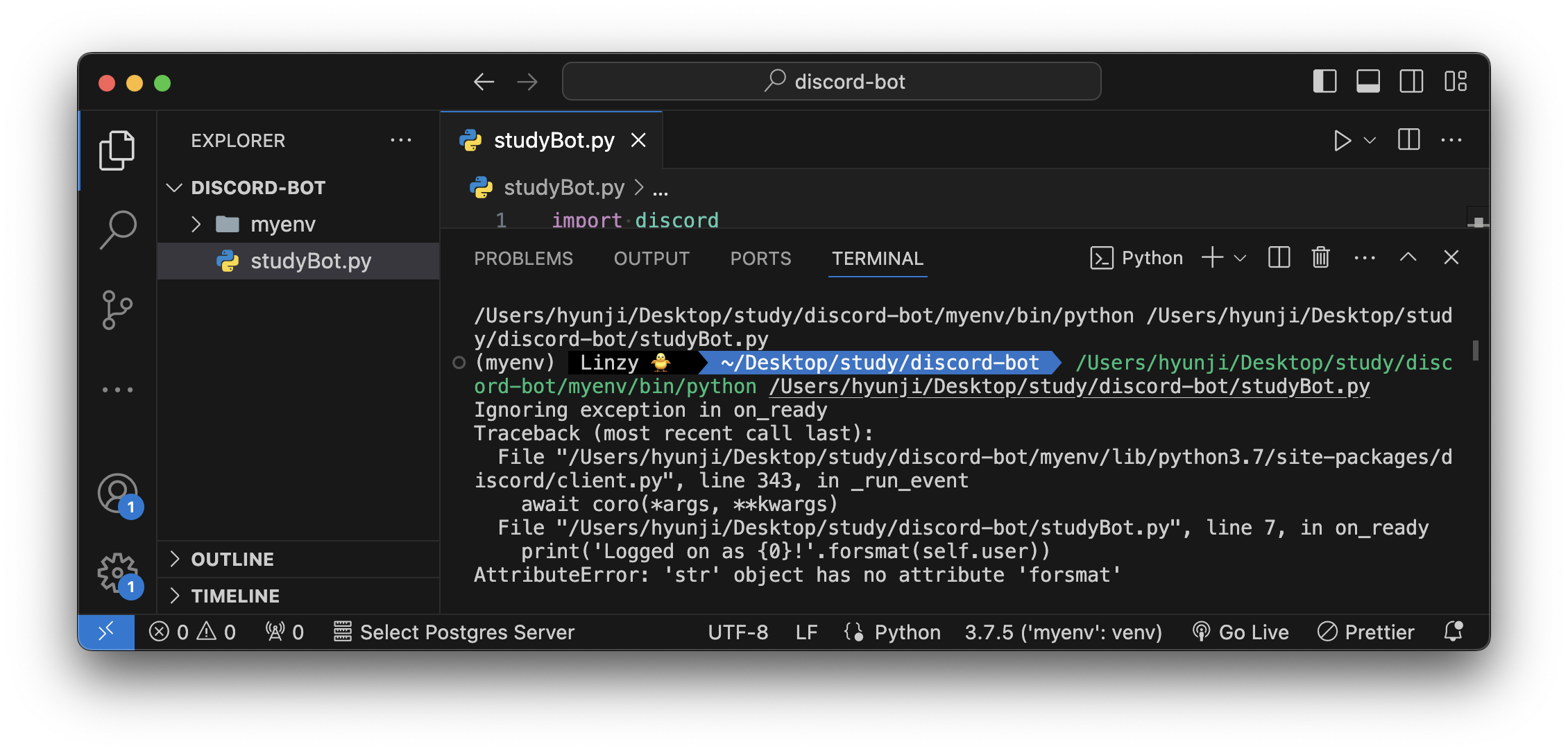This screenshot has height=753, width=1568.
Task: Kill terminal with the trash icon
Action: (1320, 258)
